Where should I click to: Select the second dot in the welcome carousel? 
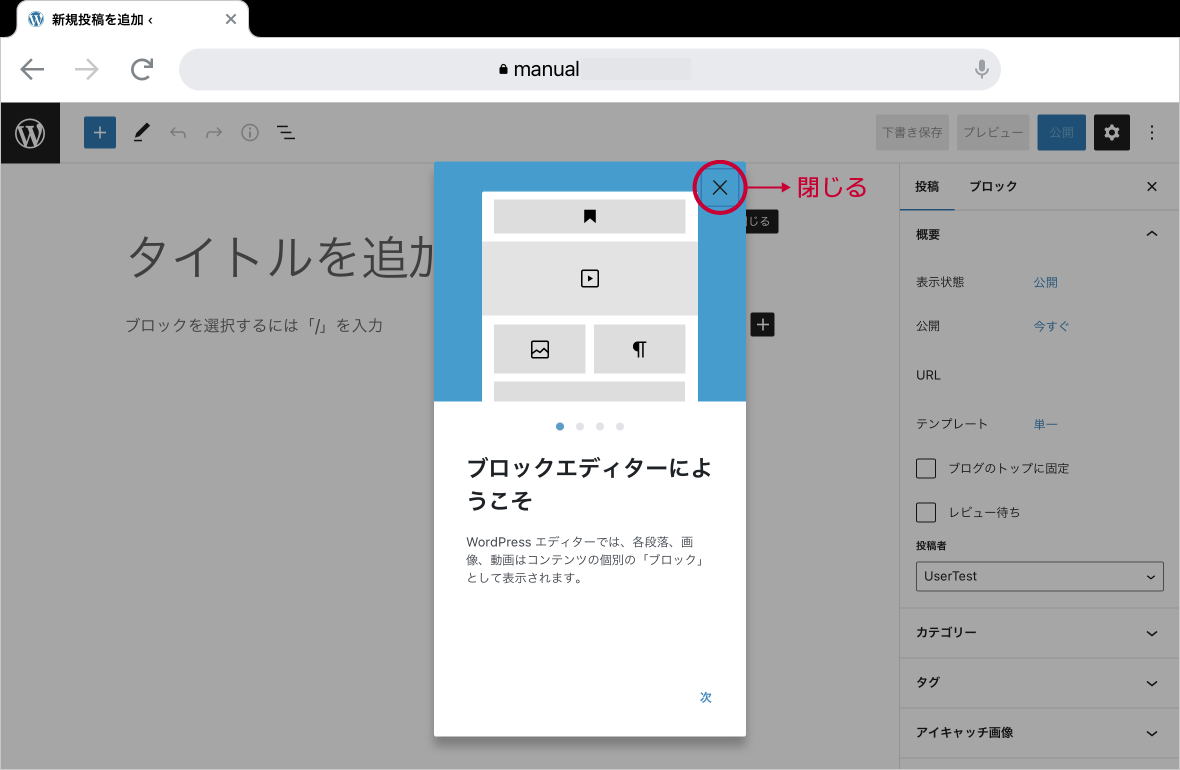(x=579, y=426)
